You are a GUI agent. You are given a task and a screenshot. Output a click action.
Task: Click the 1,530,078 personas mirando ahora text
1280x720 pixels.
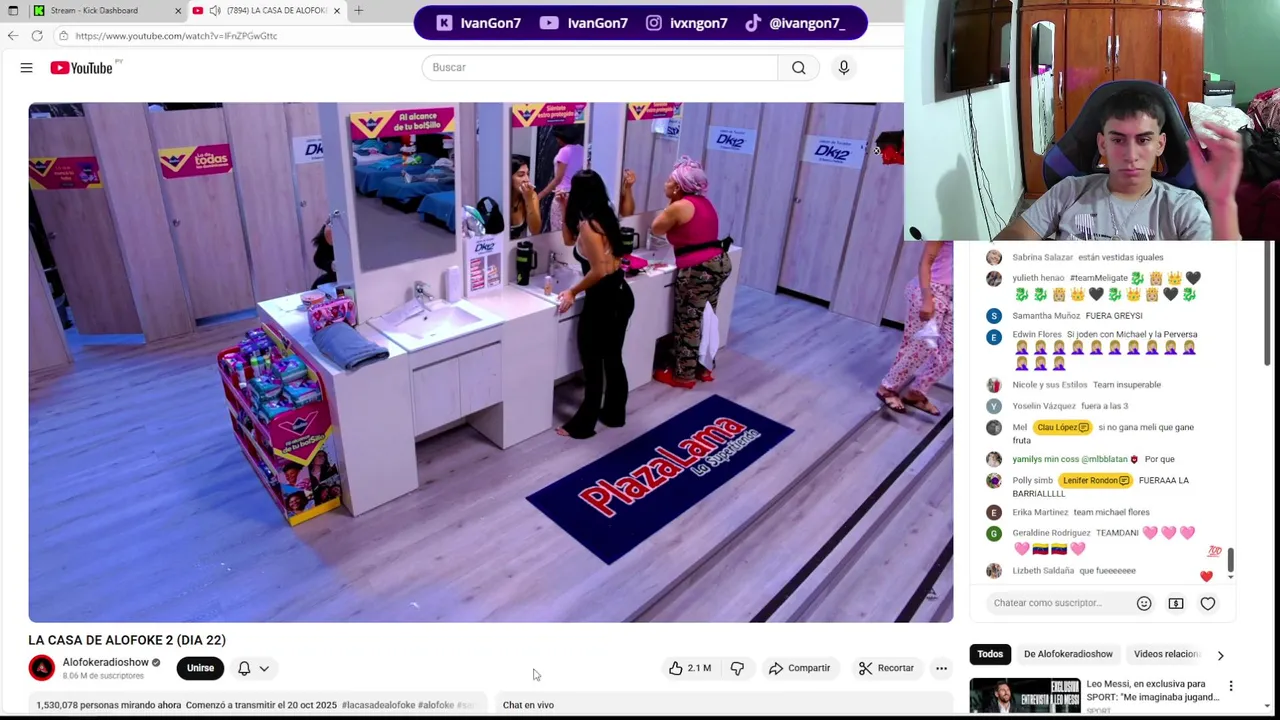(108, 705)
